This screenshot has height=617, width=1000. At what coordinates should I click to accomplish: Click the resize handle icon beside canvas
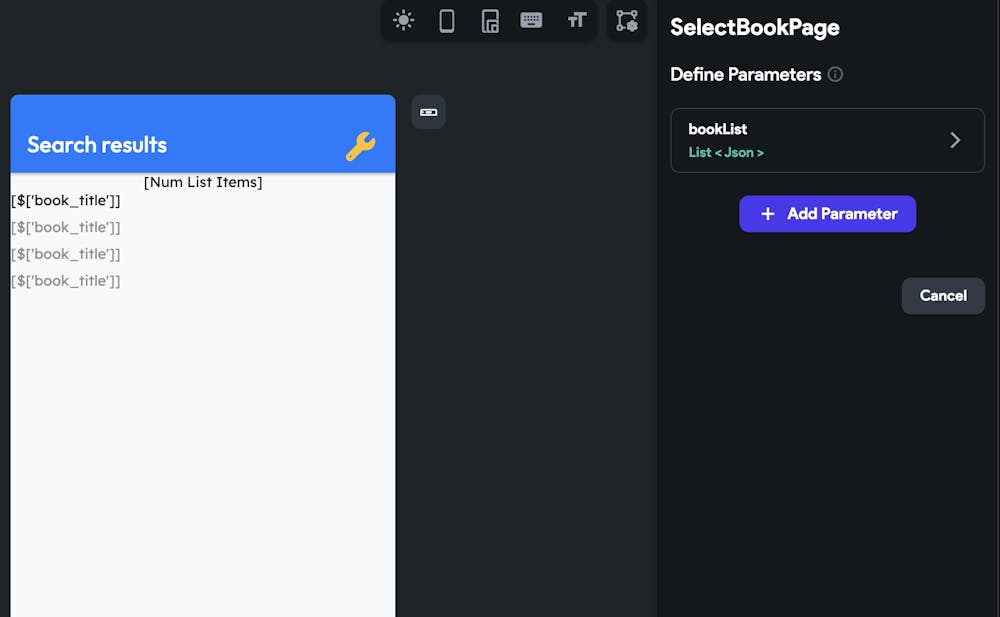[x=429, y=112]
